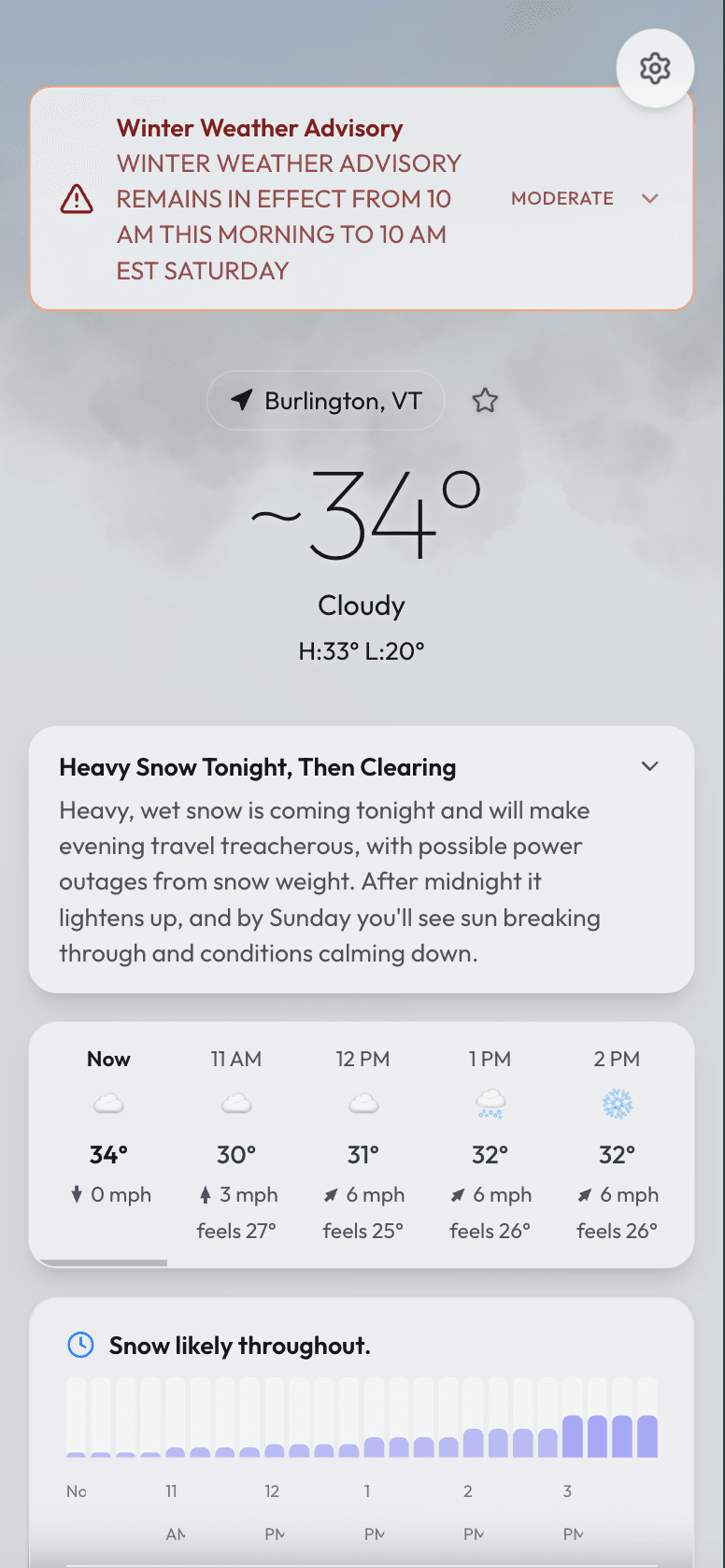Click the location arrow beside Burlington, VT

tap(242, 400)
